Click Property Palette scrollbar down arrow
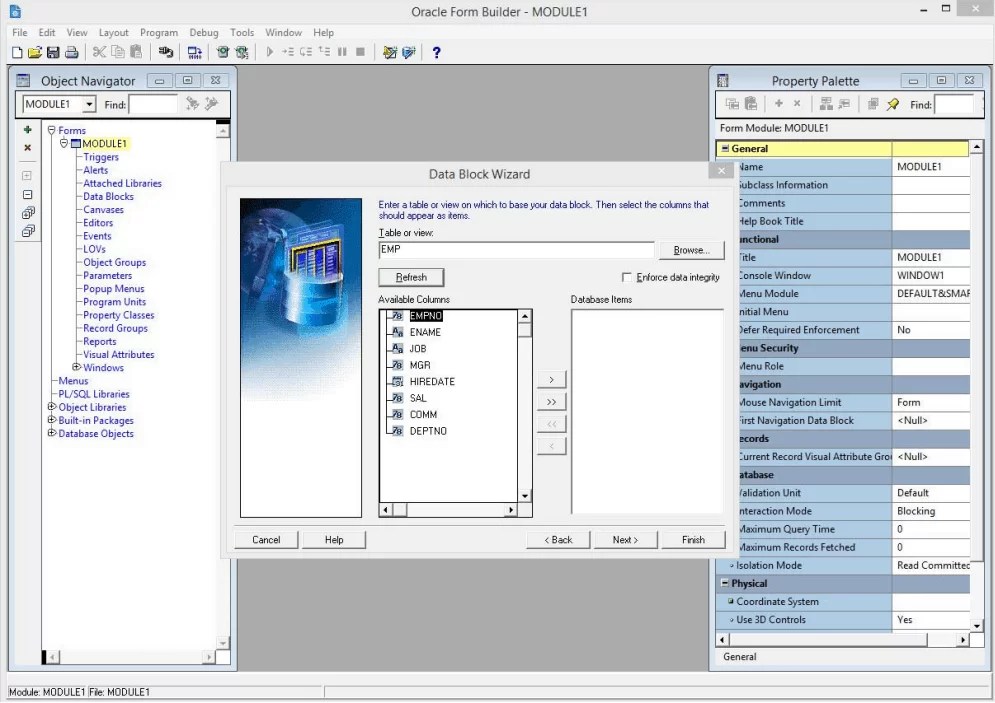The height and width of the screenshot is (703, 995). [977, 625]
